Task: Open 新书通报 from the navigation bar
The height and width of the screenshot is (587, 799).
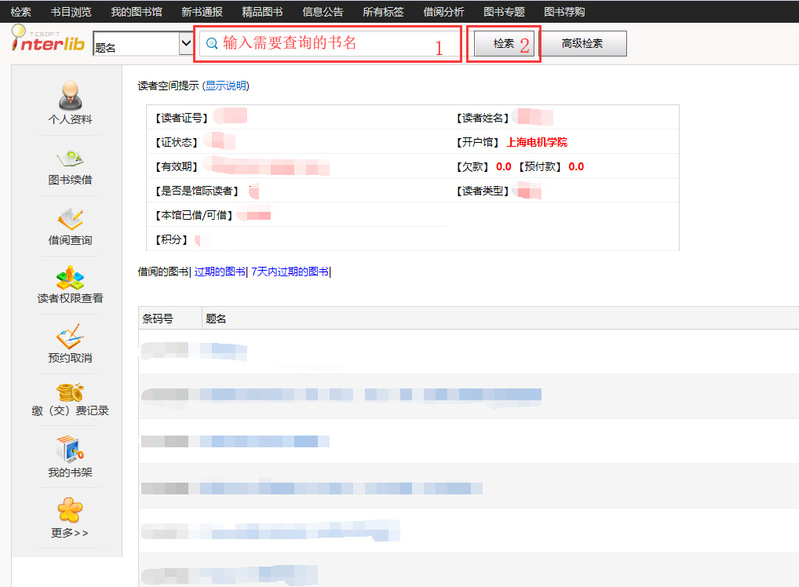Action: (x=202, y=12)
